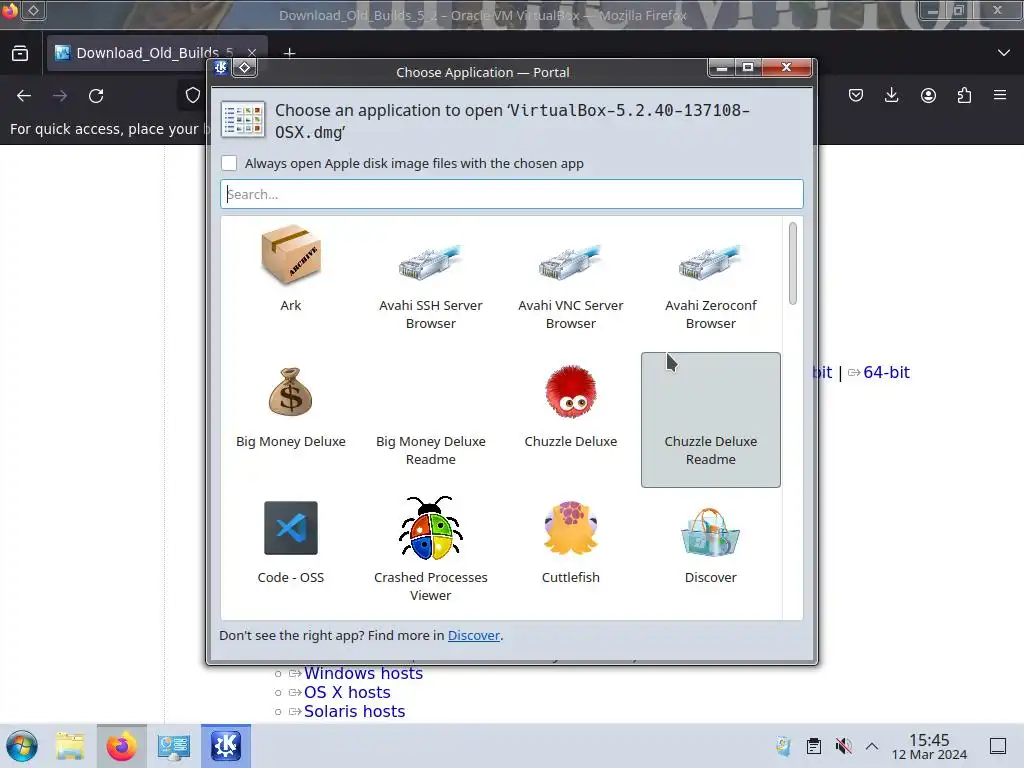Open Firefox account icon
This screenshot has height=768, width=1024.
[928, 95]
